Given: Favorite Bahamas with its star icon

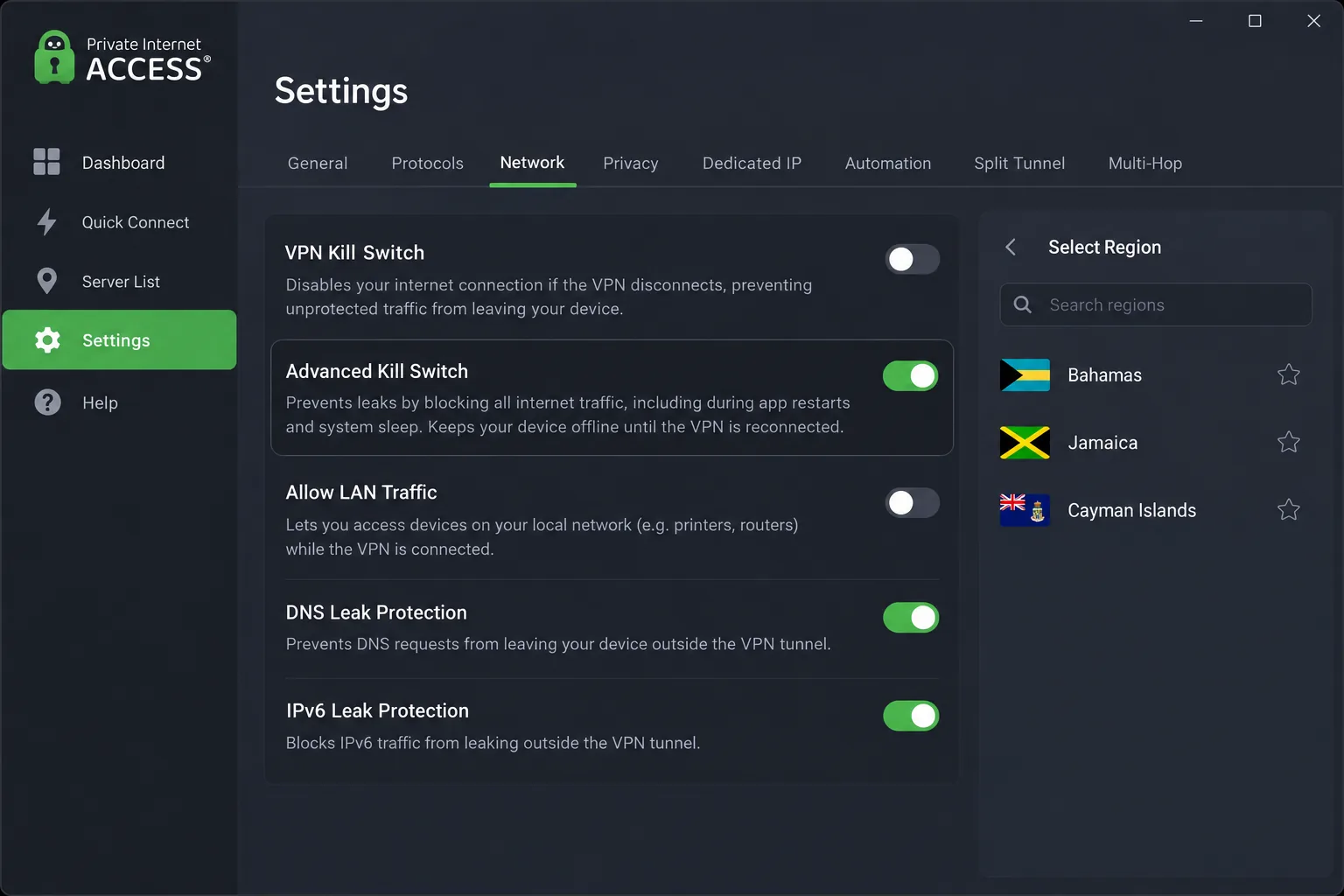Looking at the screenshot, I should pyautogui.click(x=1288, y=374).
